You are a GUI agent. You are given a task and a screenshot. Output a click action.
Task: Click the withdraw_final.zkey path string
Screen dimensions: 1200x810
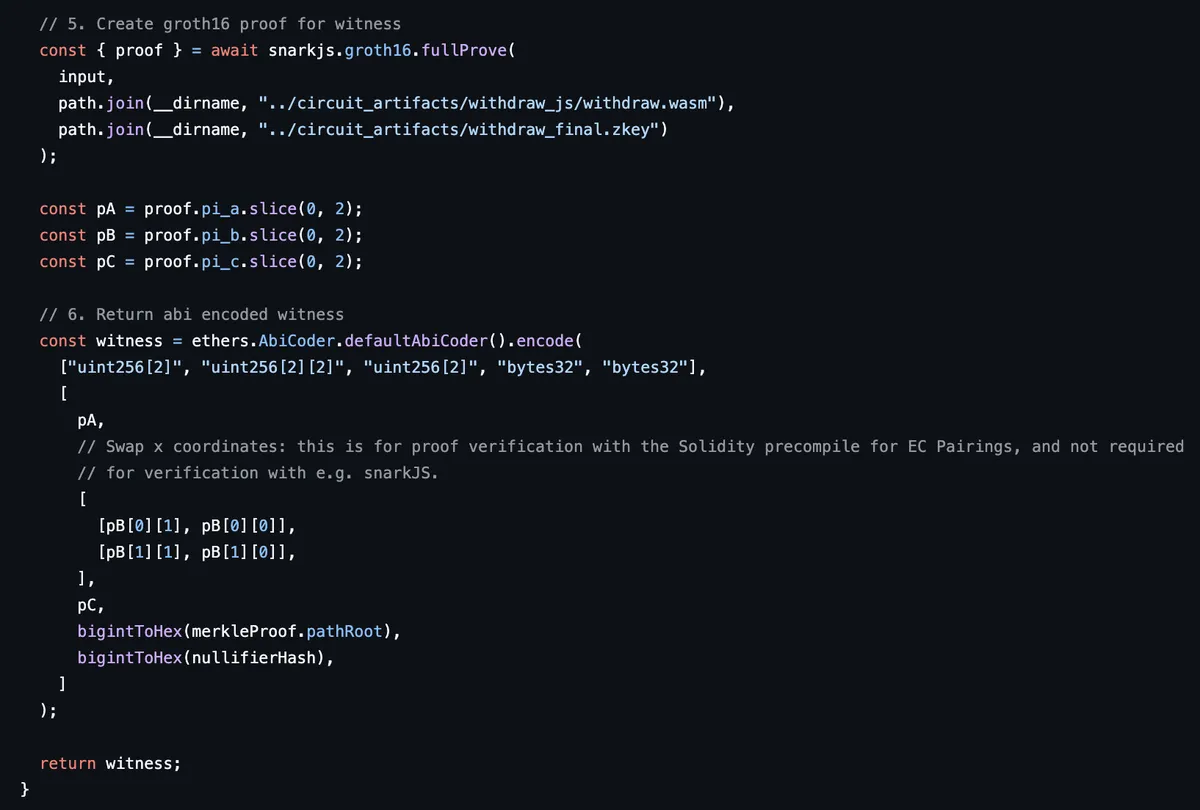[462, 129]
